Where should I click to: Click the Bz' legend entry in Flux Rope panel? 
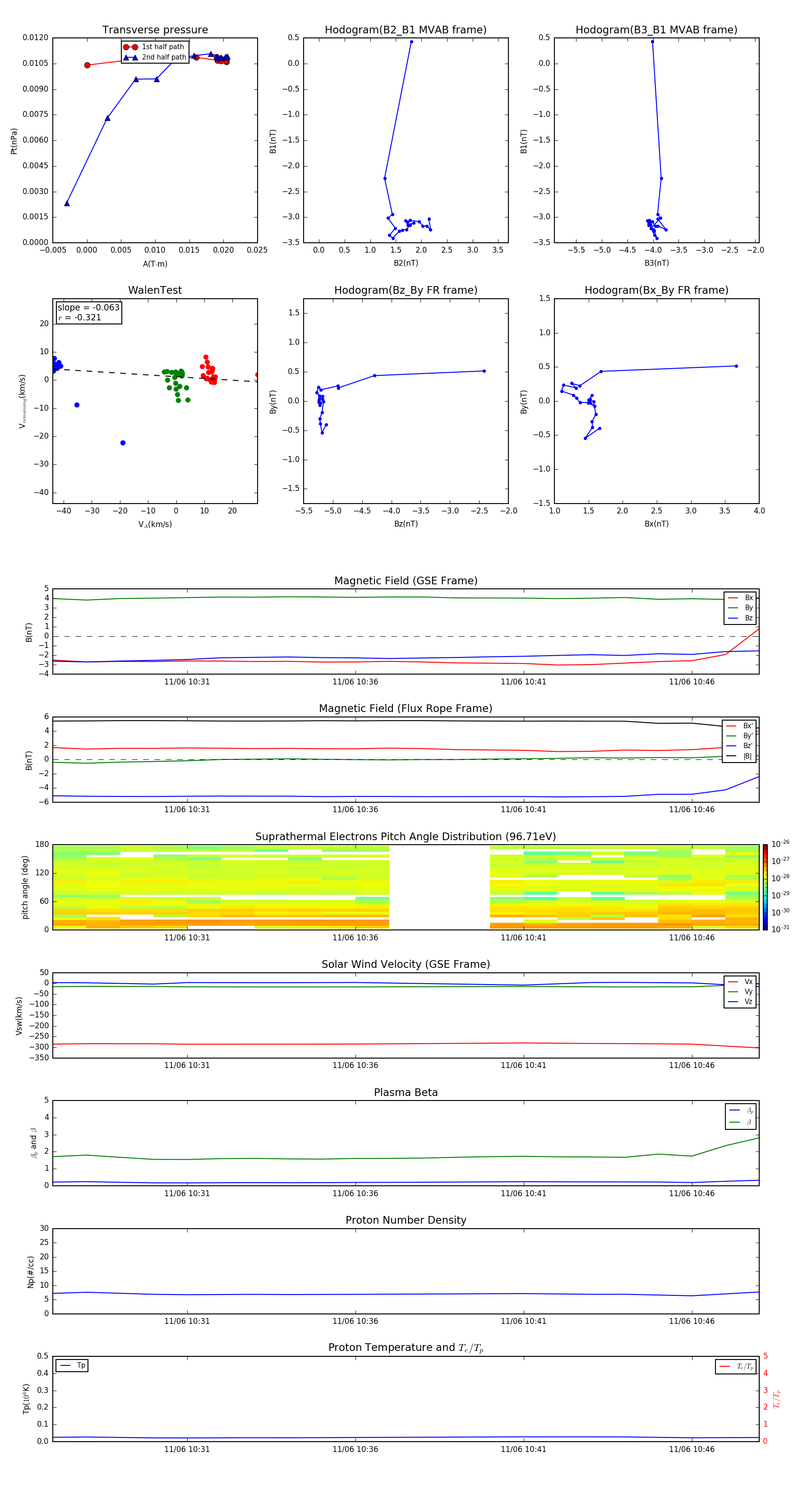740,746
